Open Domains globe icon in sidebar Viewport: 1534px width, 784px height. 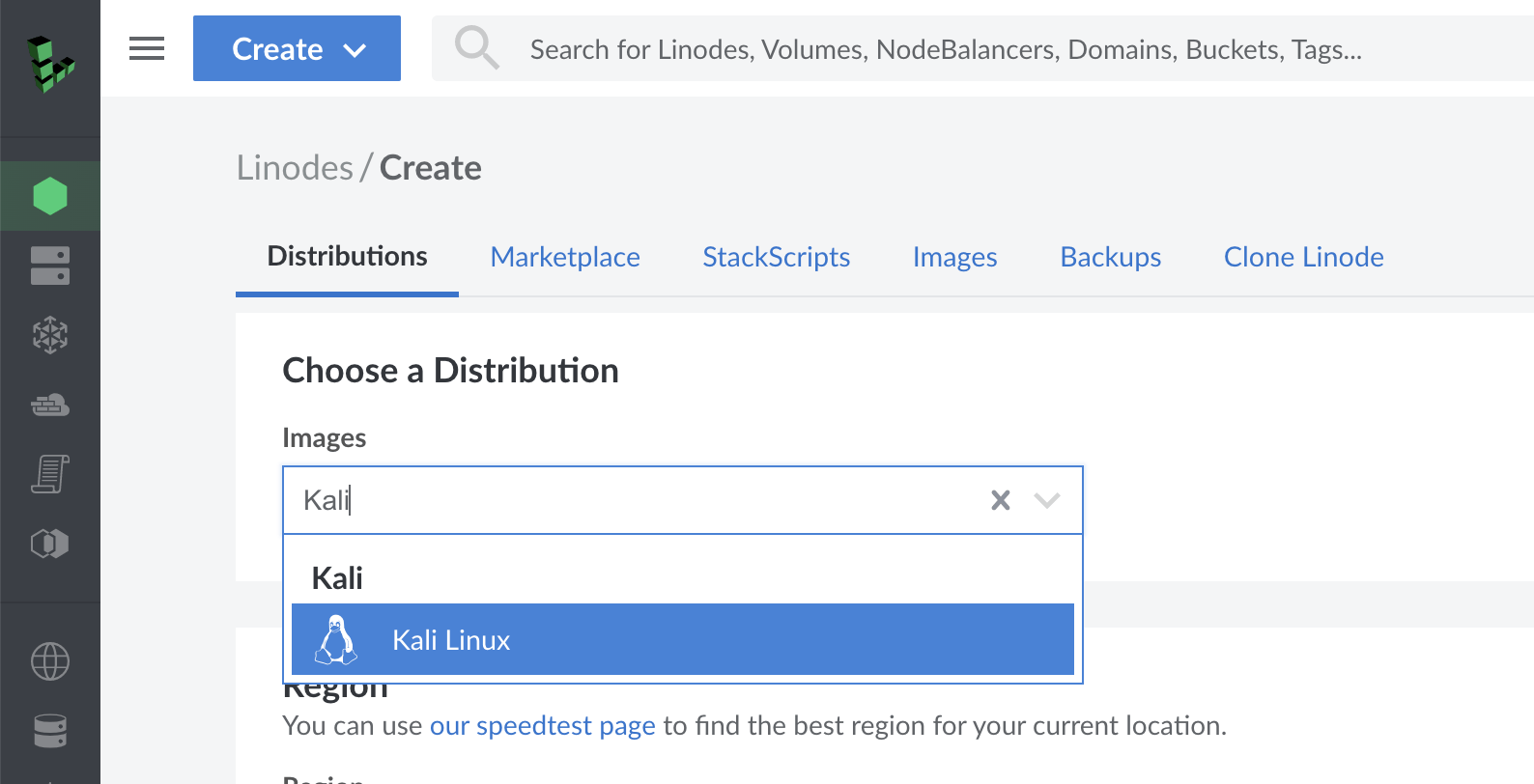coord(50,661)
